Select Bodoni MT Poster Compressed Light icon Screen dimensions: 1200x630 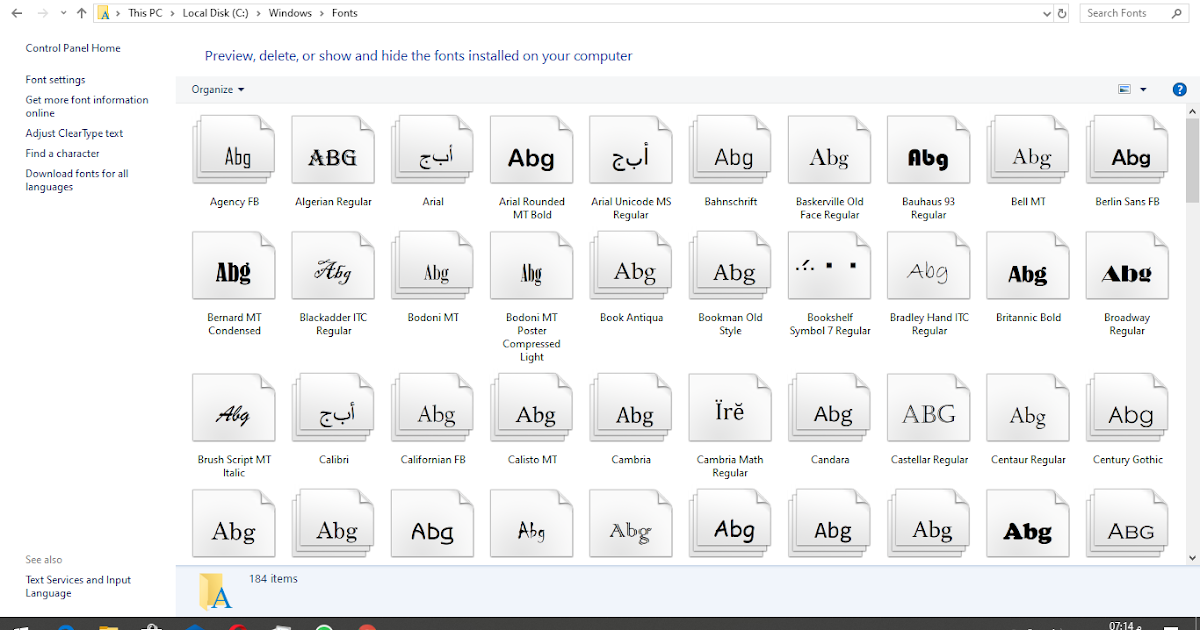[x=532, y=266]
